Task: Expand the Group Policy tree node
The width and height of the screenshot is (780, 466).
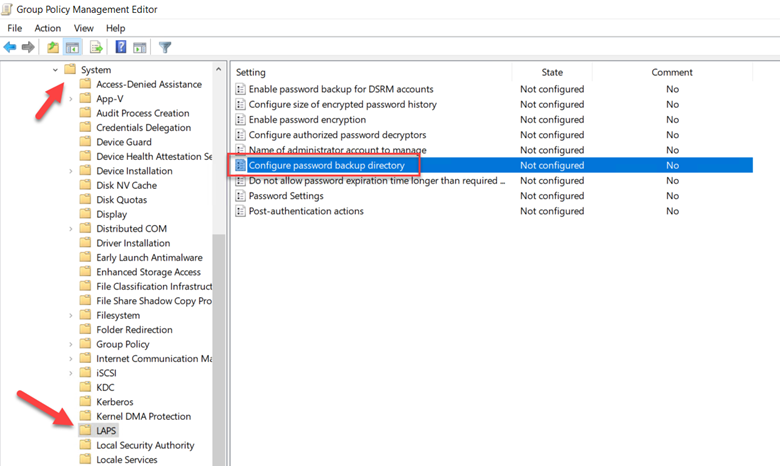Action: [71, 344]
